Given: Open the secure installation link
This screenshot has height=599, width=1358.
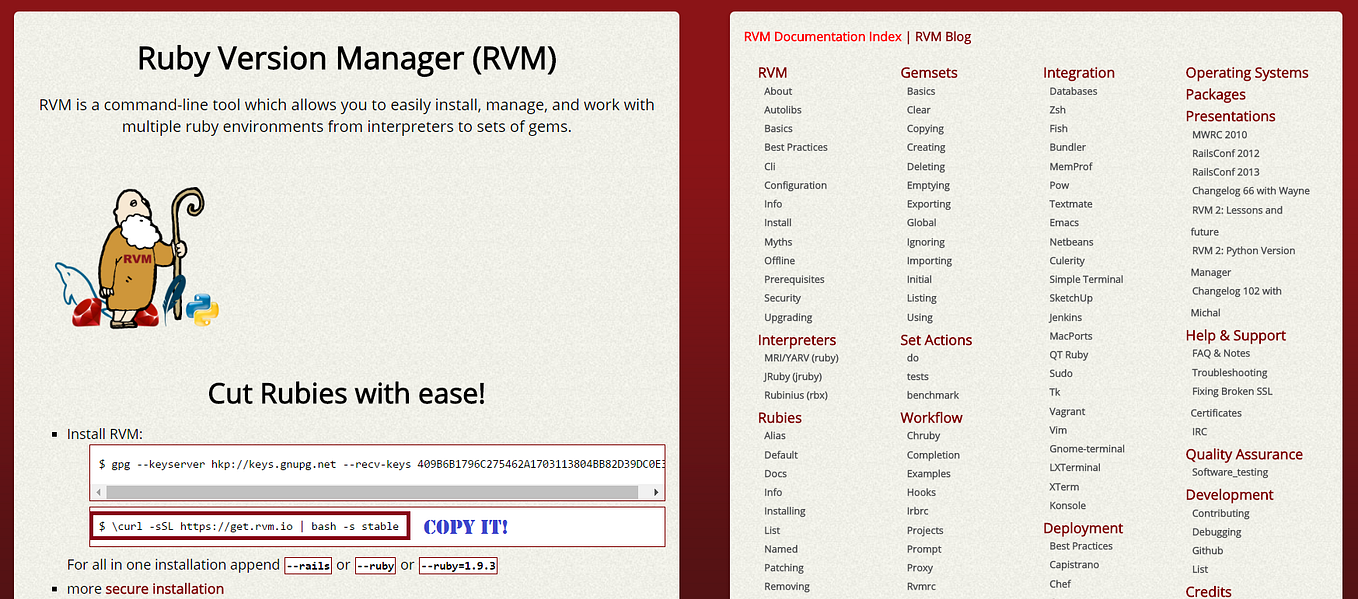Looking at the screenshot, I should pyautogui.click(x=164, y=588).
